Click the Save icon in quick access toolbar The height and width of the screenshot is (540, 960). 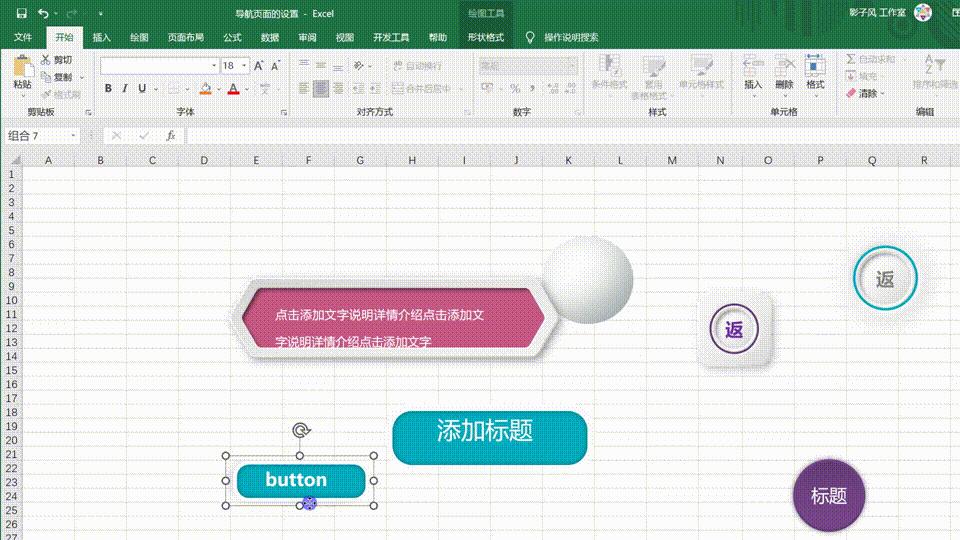[x=22, y=13]
